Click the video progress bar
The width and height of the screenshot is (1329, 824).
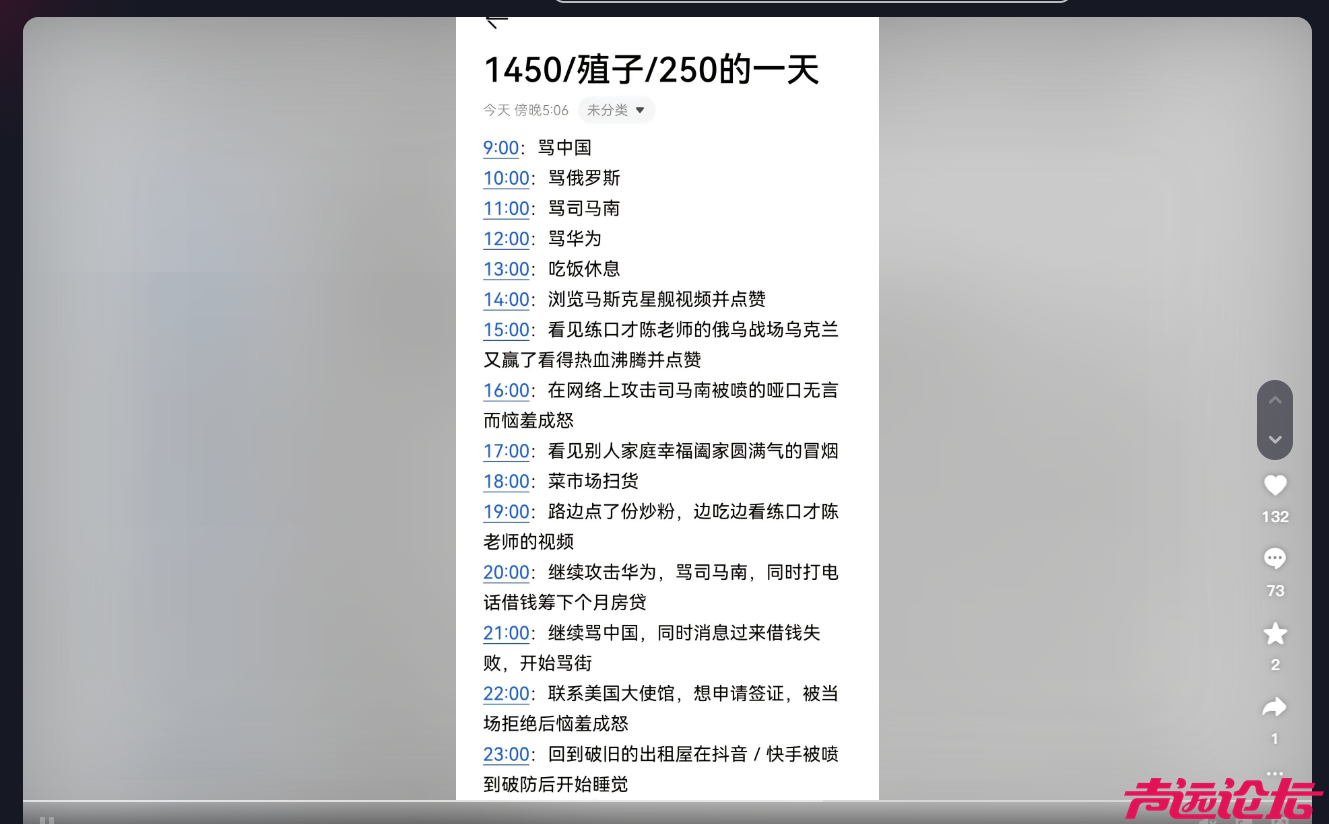pyautogui.click(x=667, y=801)
